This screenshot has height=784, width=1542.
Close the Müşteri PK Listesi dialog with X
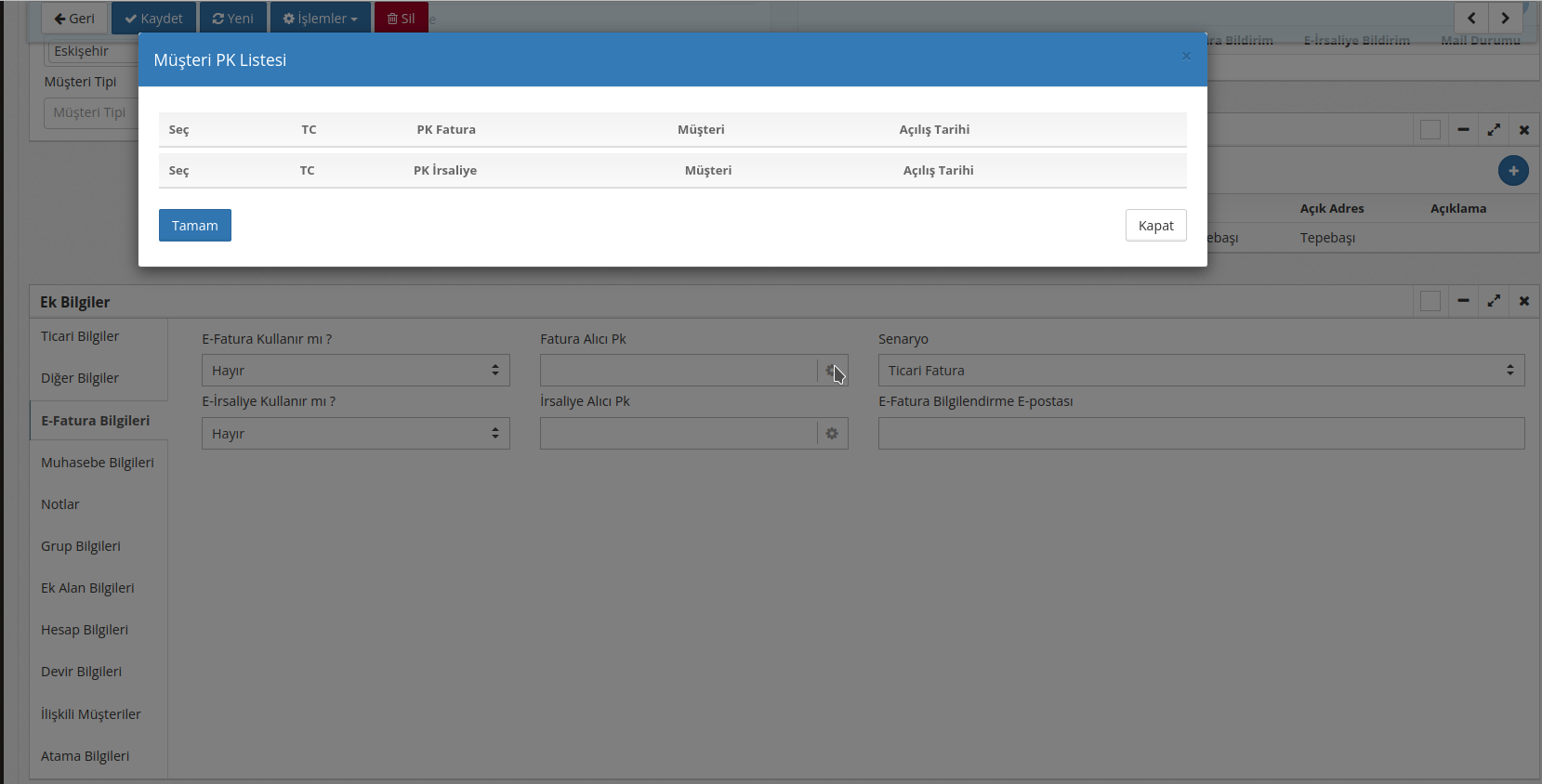pyautogui.click(x=1186, y=57)
